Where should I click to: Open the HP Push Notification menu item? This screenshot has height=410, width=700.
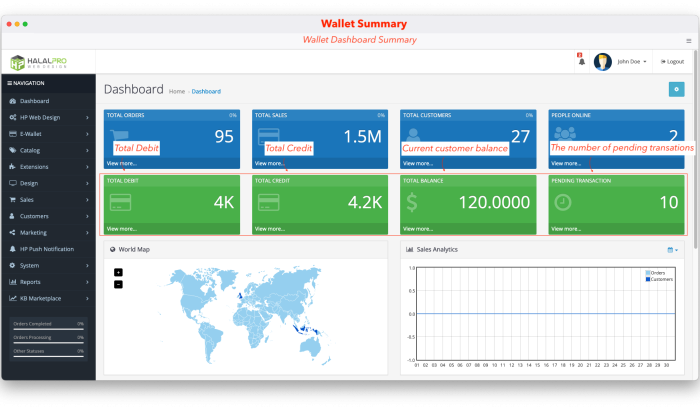click(48, 249)
